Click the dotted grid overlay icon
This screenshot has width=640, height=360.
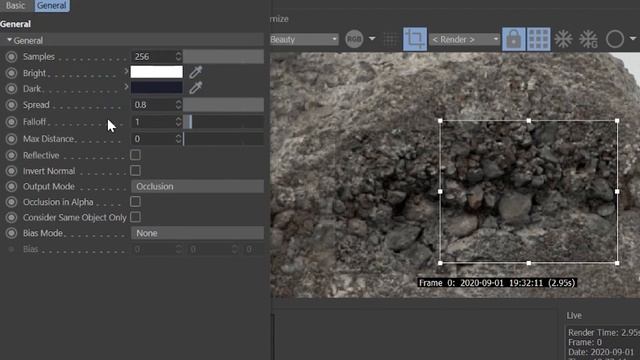coord(390,39)
